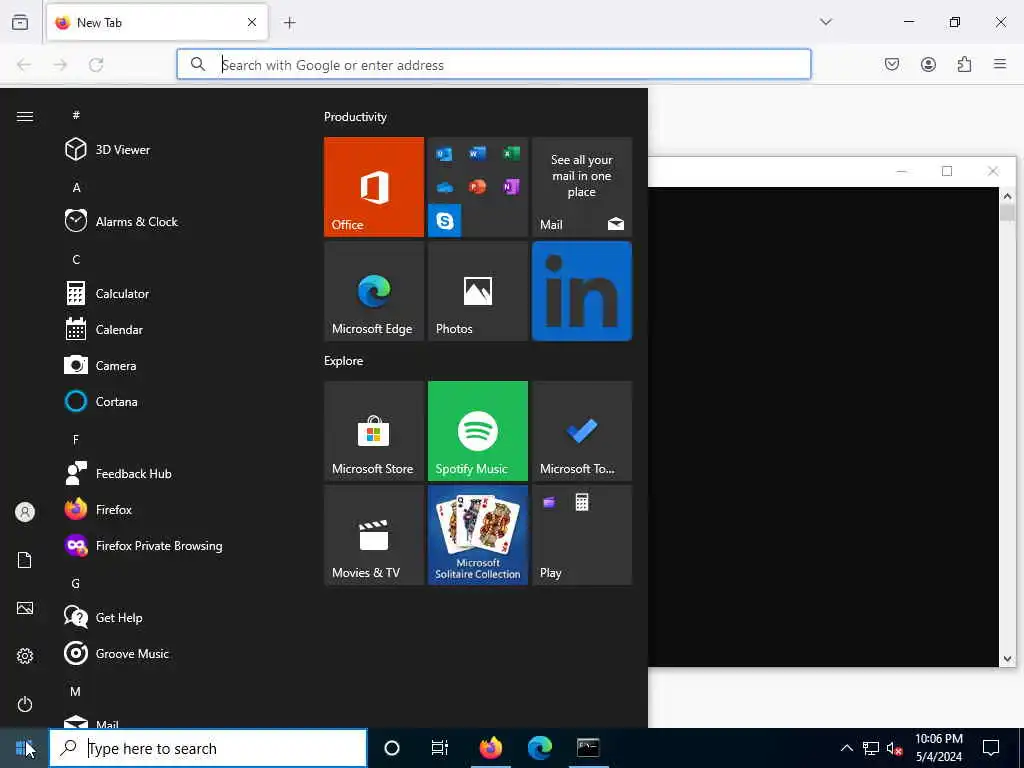
Task: Click scrollbar down arrow in console window
Action: [1007, 659]
